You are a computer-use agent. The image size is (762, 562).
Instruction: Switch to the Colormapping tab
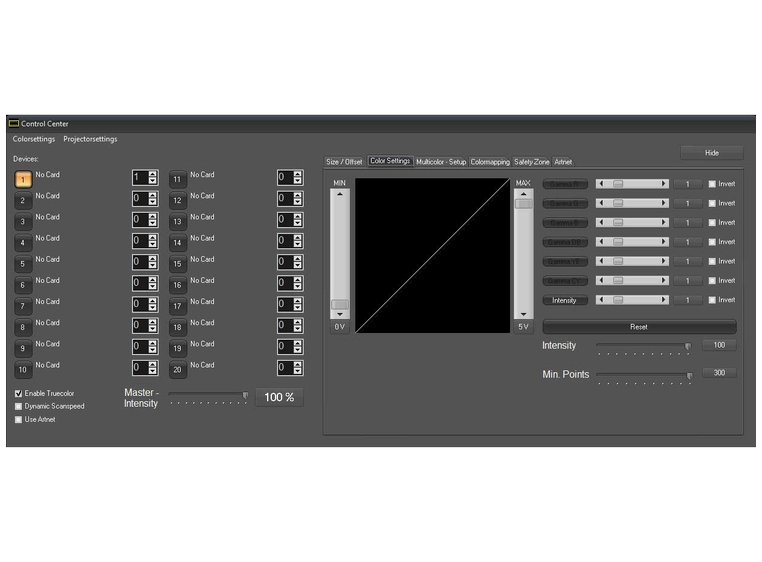[490, 162]
